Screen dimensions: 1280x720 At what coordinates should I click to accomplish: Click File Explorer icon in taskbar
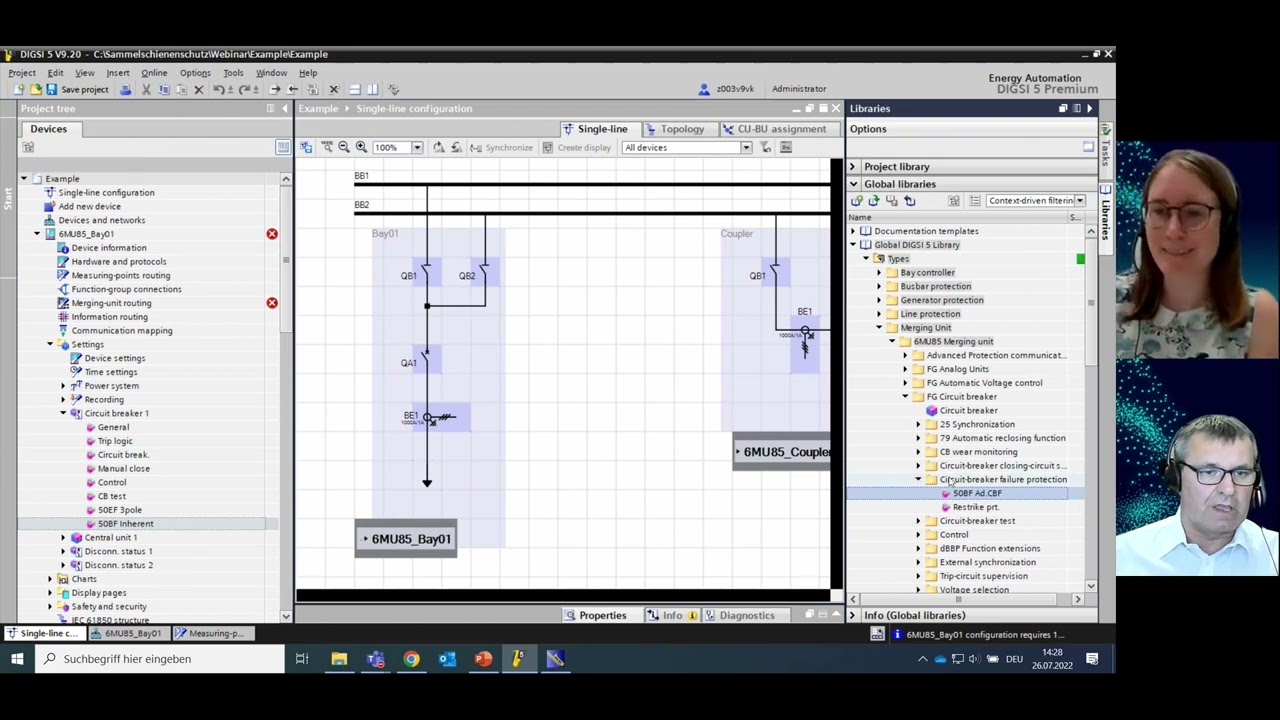pos(339,659)
